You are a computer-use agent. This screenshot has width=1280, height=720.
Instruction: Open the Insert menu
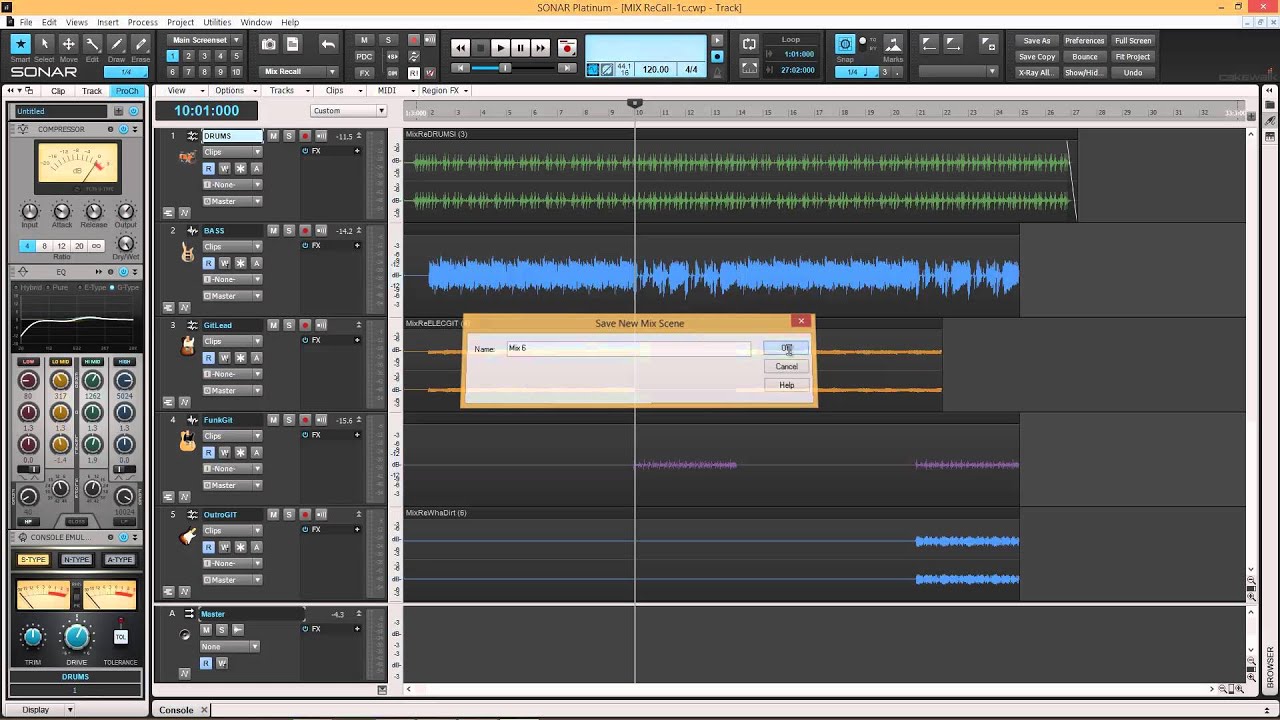pos(108,22)
